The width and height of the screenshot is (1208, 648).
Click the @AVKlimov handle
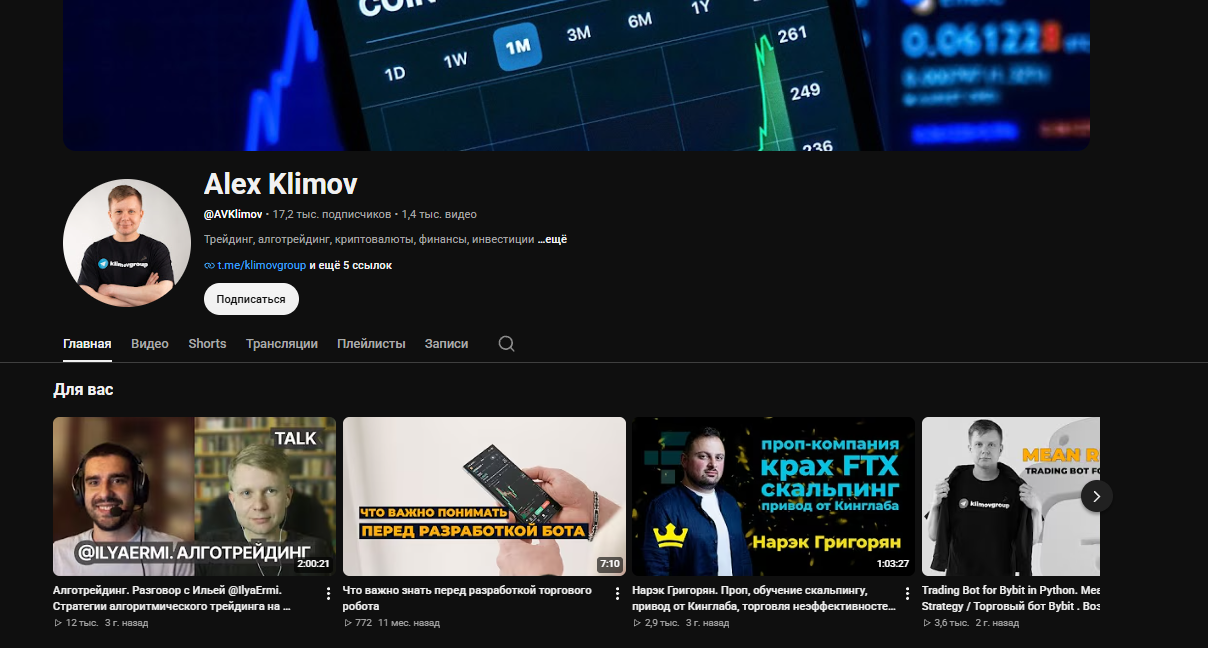point(233,214)
